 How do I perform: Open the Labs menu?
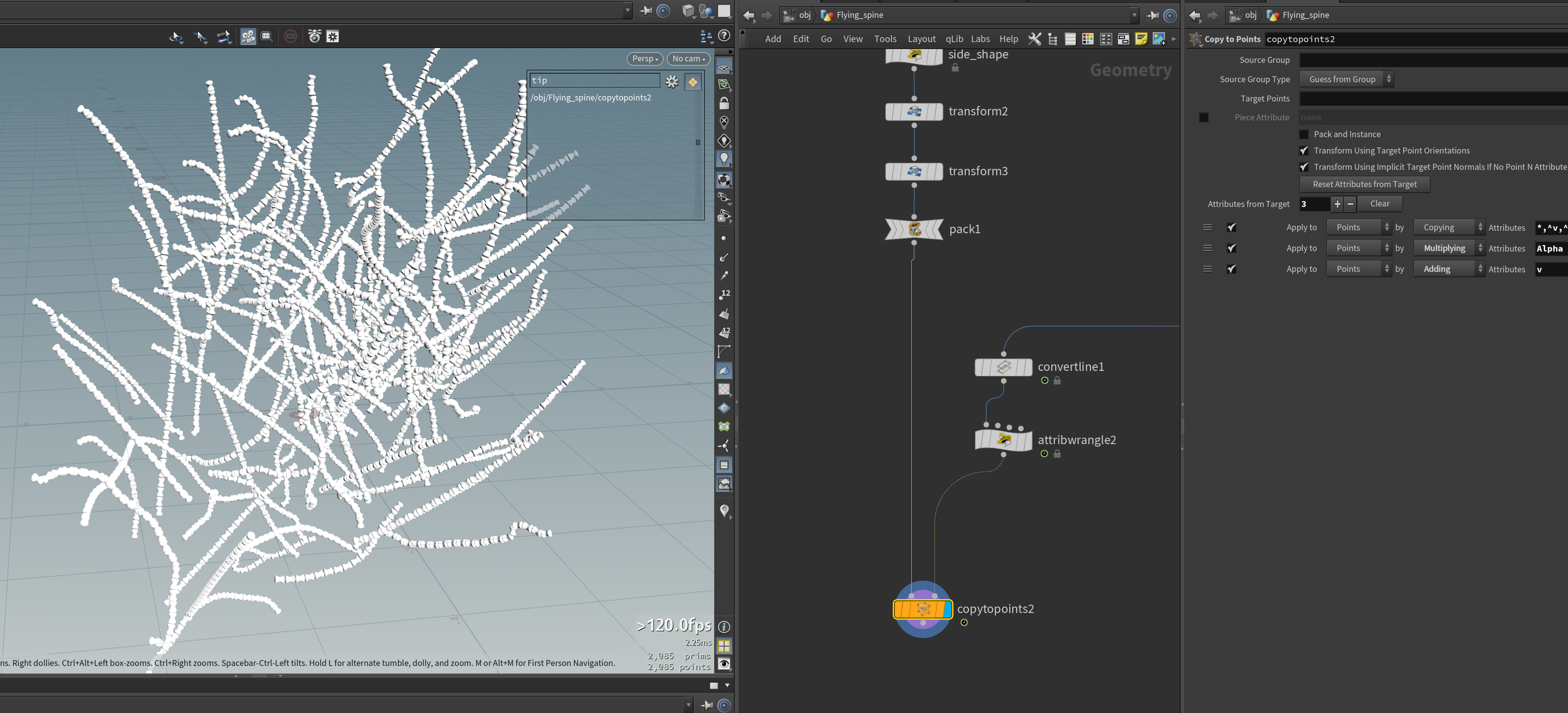click(x=980, y=39)
